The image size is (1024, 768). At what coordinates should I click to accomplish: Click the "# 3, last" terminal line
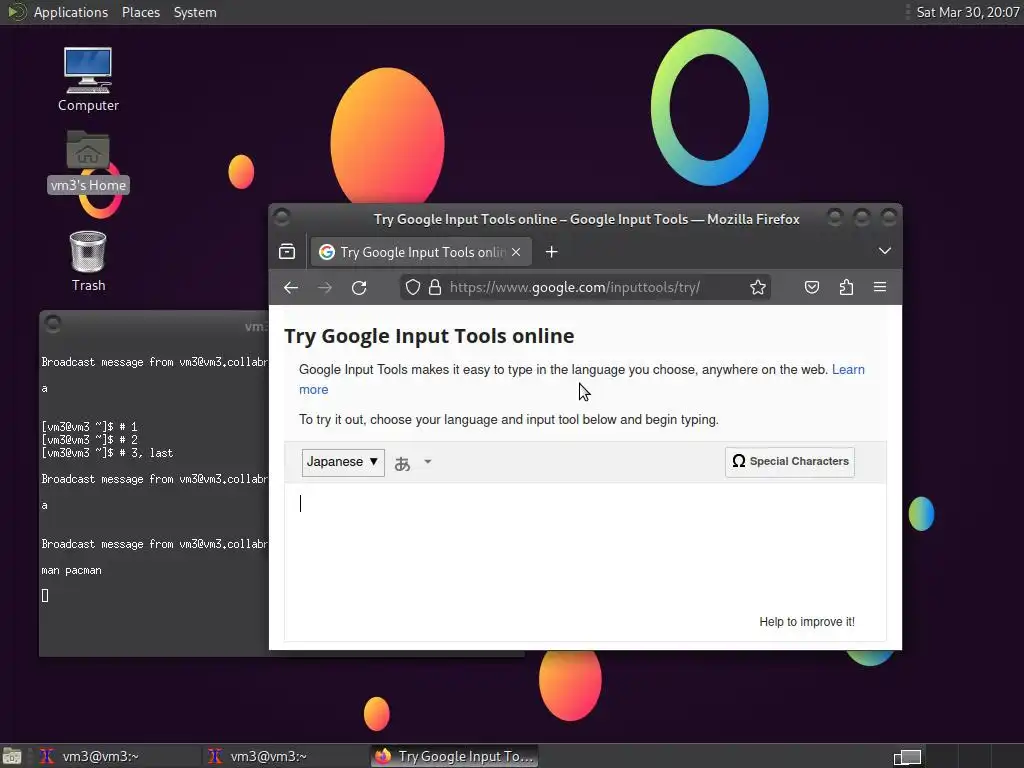pos(107,453)
